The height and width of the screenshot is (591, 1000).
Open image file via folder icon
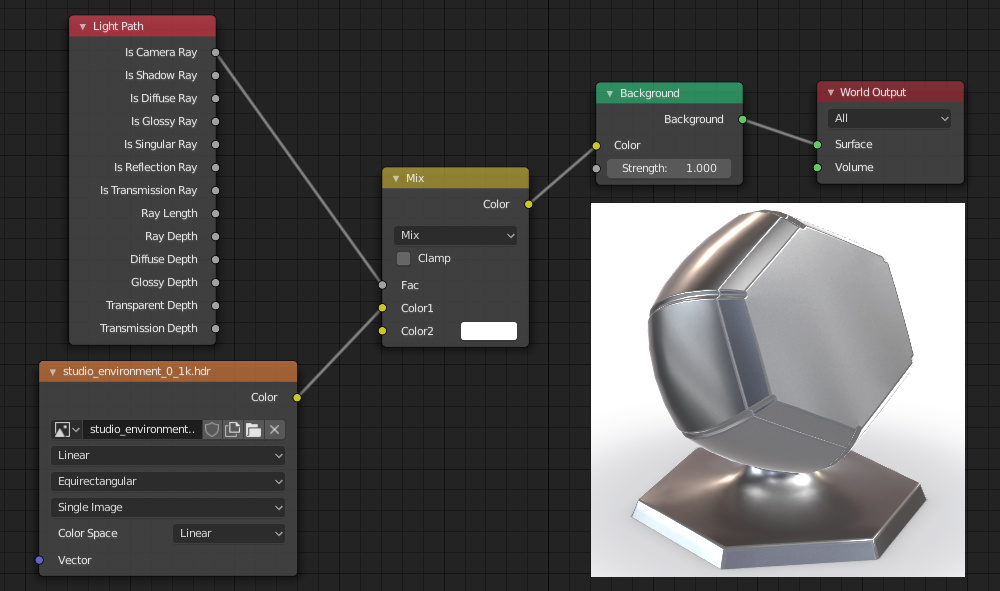254,430
